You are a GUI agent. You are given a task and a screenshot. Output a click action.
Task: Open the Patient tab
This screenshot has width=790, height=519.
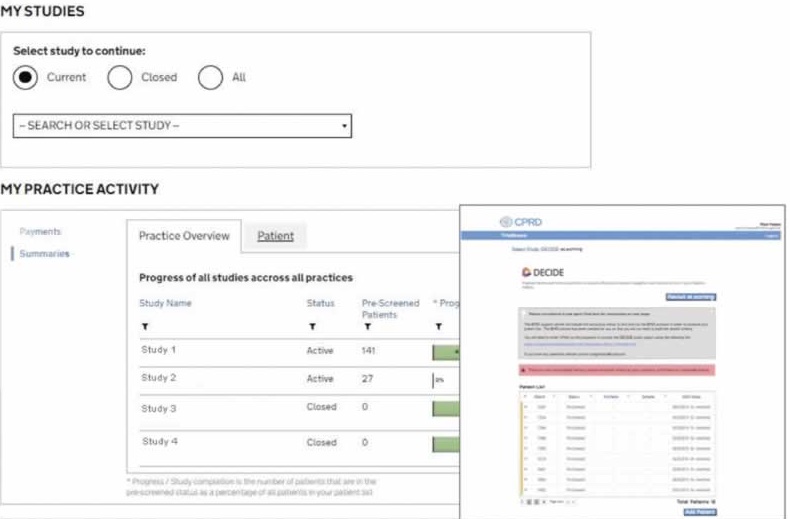(x=275, y=236)
